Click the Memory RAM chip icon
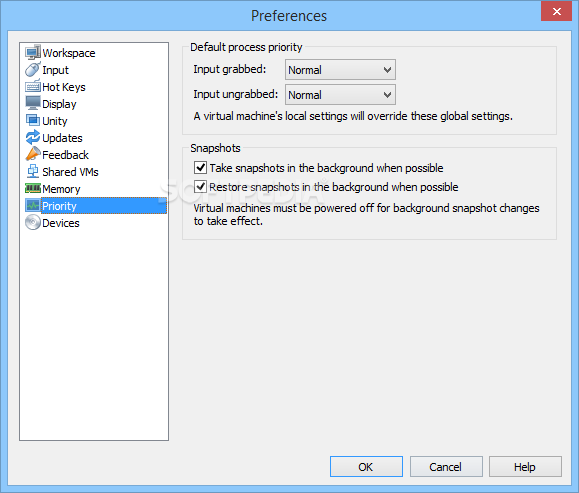Viewport: 579px width, 493px height. coord(33,188)
